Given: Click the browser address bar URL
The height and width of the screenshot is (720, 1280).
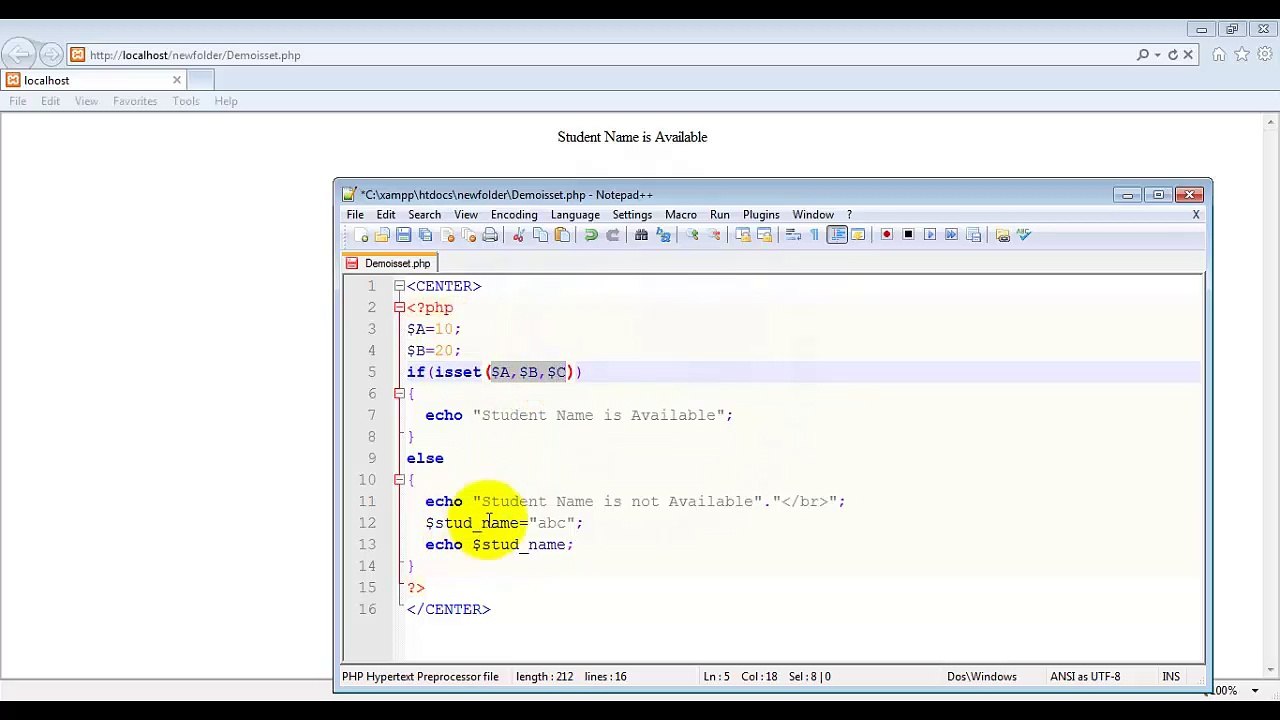Looking at the screenshot, I should click(x=195, y=55).
